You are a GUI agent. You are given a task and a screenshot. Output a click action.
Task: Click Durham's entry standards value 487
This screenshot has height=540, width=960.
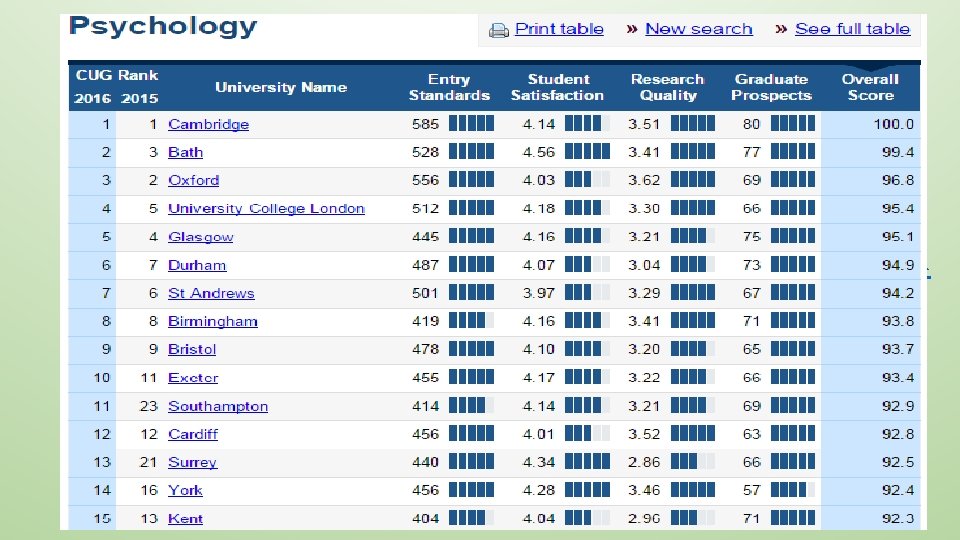point(425,265)
